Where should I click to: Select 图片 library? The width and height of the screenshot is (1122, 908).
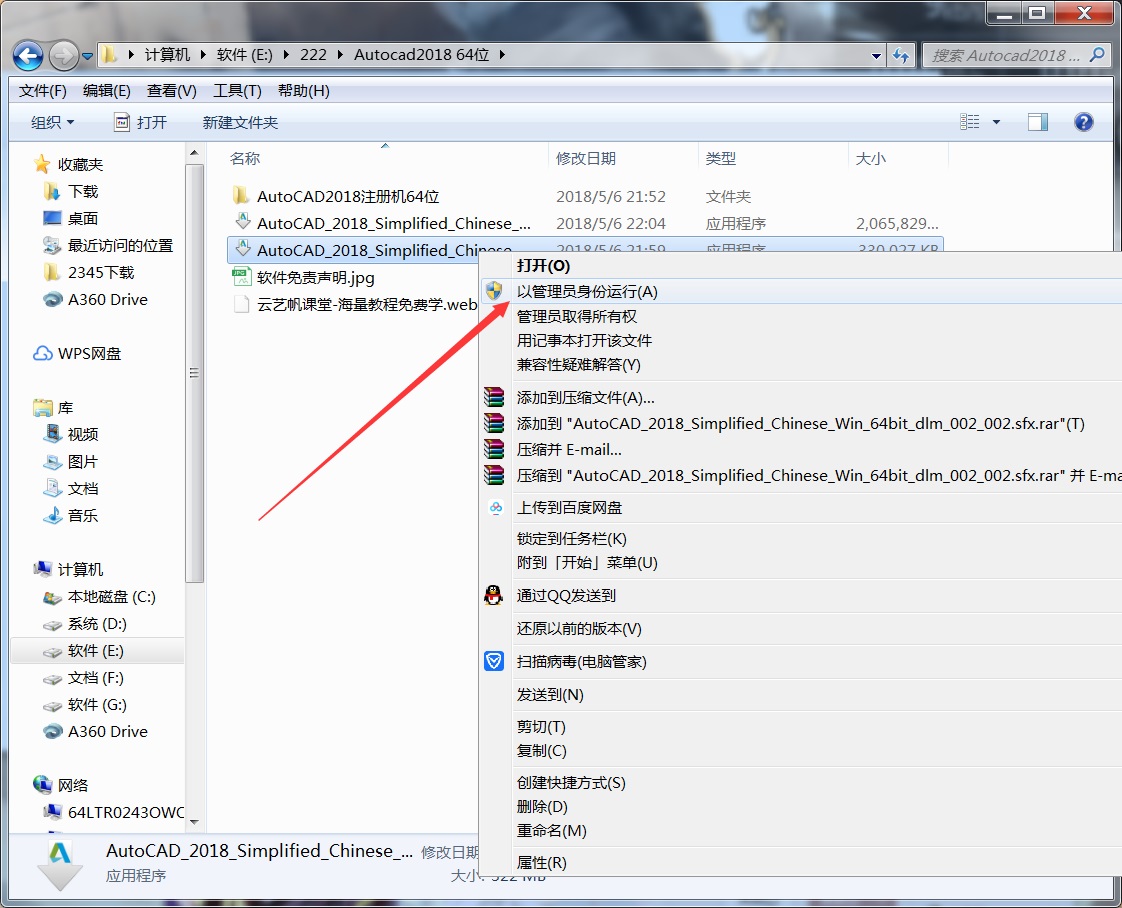pyautogui.click(x=72, y=462)
